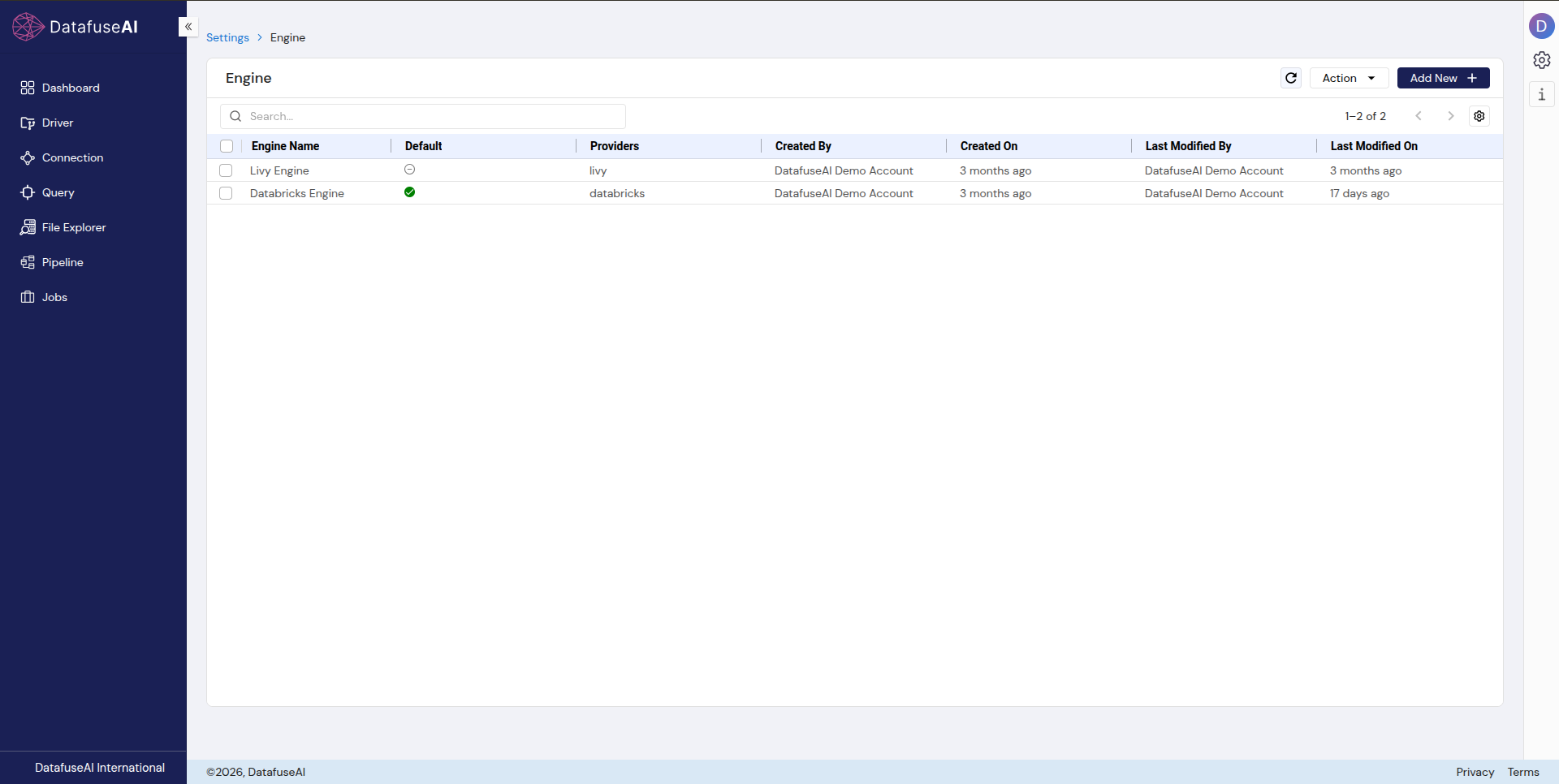Open the Privacy link in footer
Image resolution: width=1559 pixels, height=784 pixels.
pyautogui.click(x=1475, y=772)
